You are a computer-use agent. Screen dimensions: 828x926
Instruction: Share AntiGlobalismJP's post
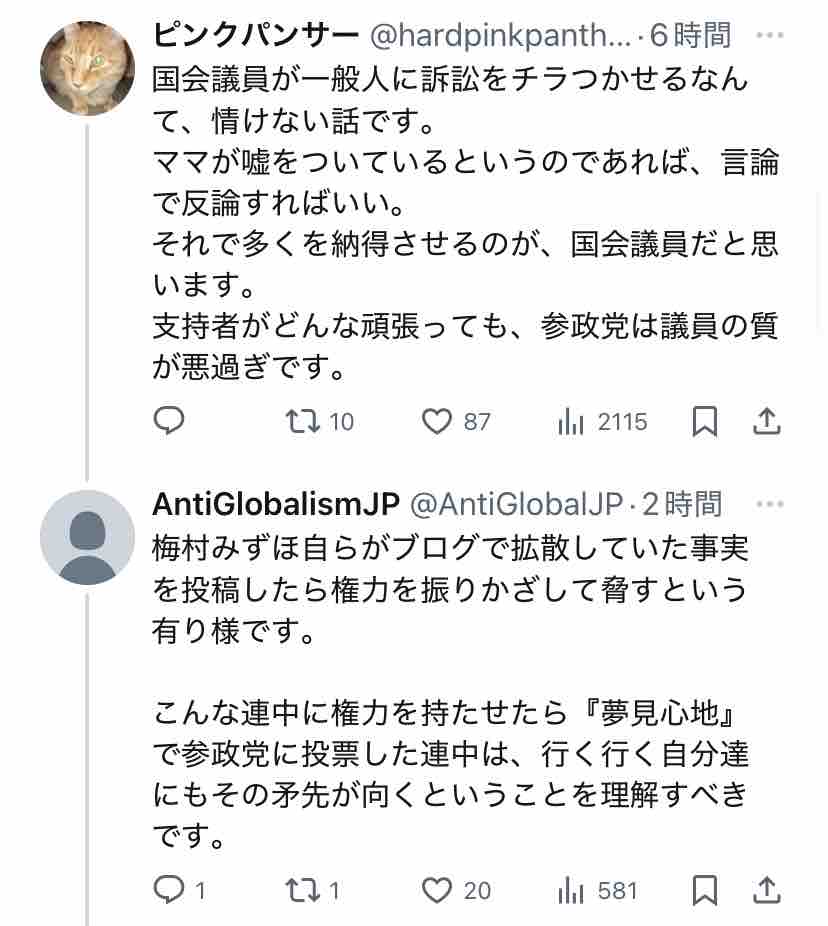(x=766, y=889)
